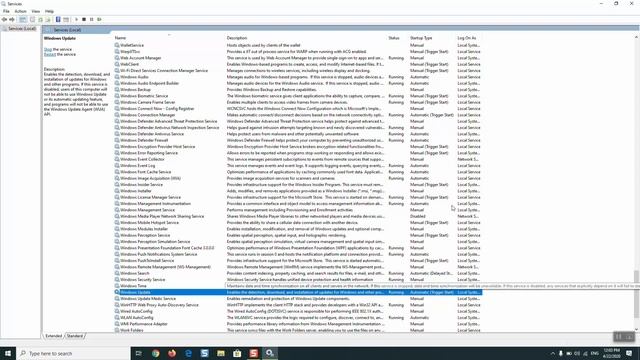Select the Windows Update Medic Service row
The width and height of the screenshot is (640, 360).
(298, 299)
